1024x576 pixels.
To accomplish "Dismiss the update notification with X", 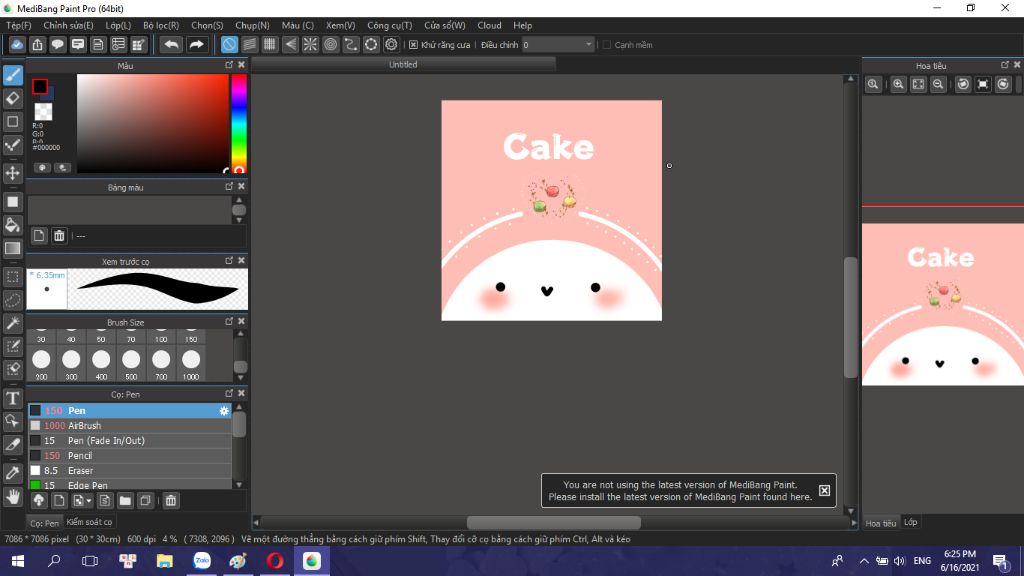I will (824, 490).
